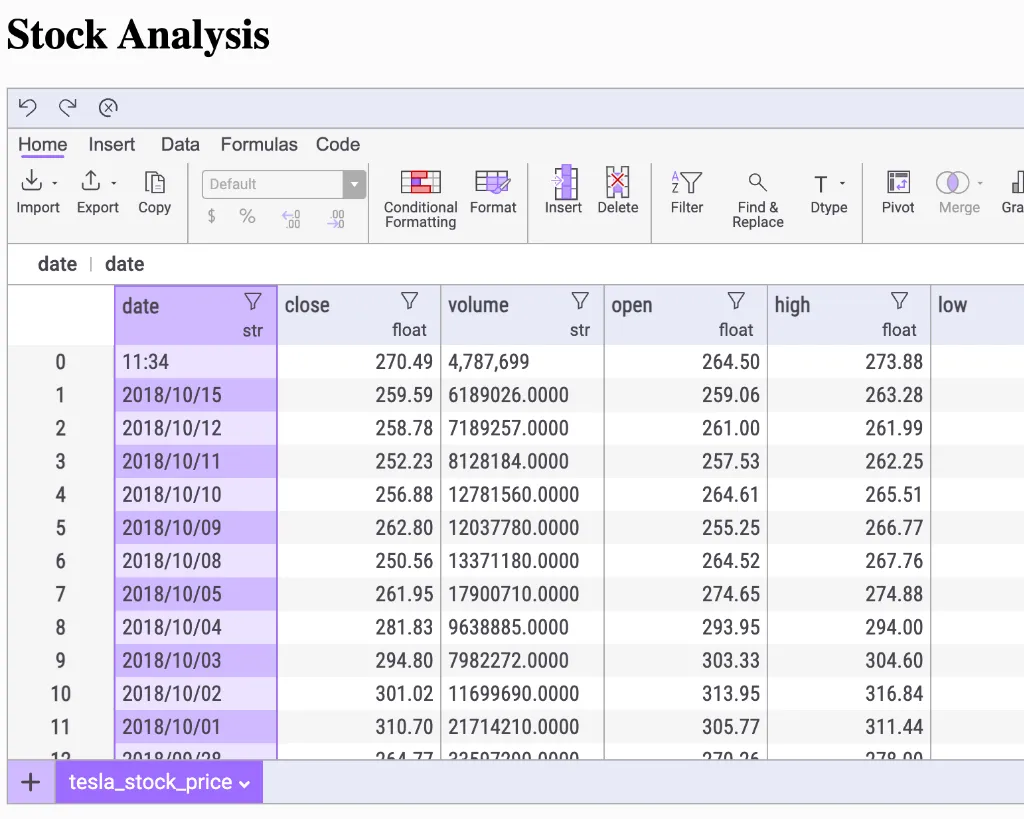
Task: Toggle filter on the date column
Action: click(x=253, y=301)
